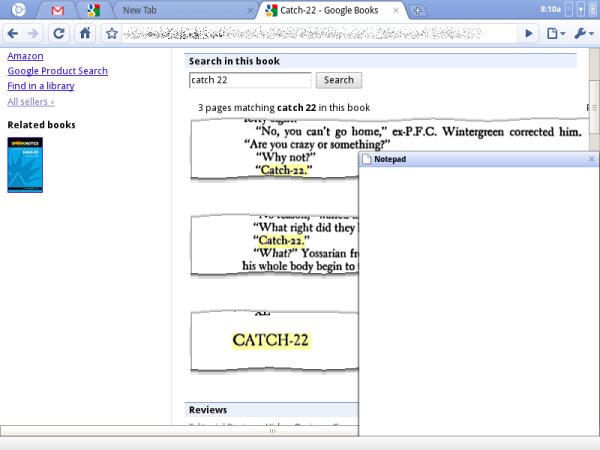Click the search in this book field
The image size is (600, 450).
point(250,80)
